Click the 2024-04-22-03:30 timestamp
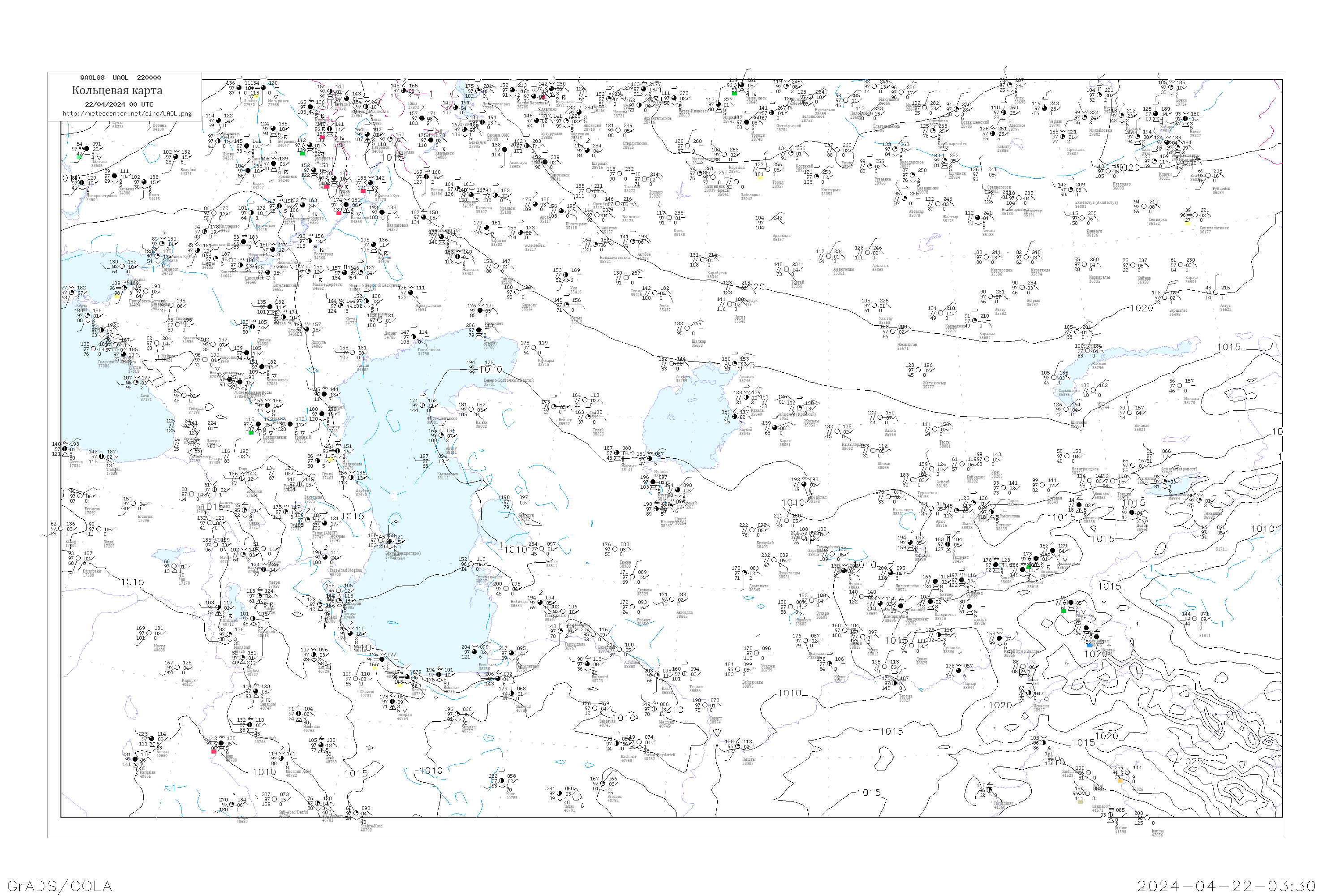The image size is (1344, 896). 1226,886
